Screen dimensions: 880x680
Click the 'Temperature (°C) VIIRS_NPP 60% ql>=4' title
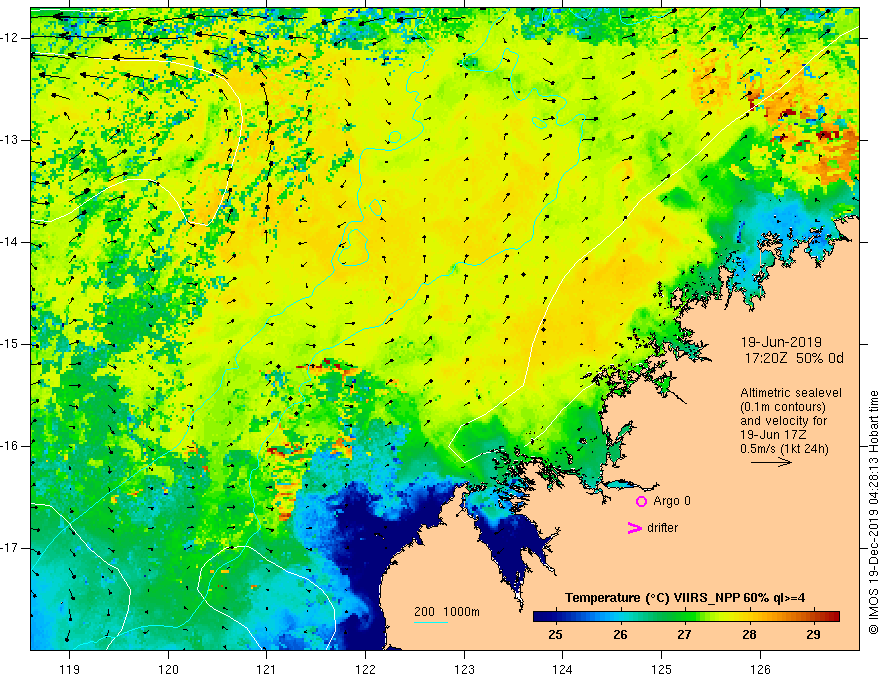point(685,598)
